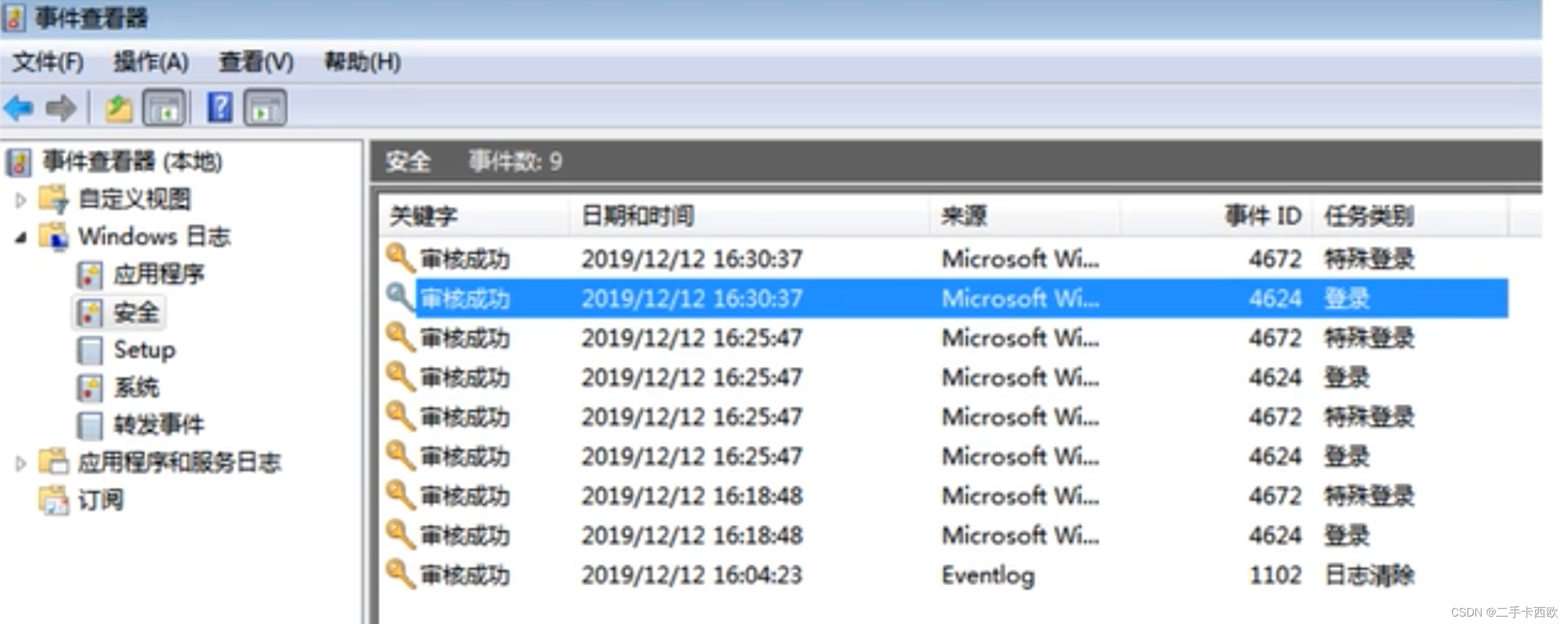Click key icon of selected 4624 event row
Viewport: 1568px width, 624px height.
coord(400,297)
